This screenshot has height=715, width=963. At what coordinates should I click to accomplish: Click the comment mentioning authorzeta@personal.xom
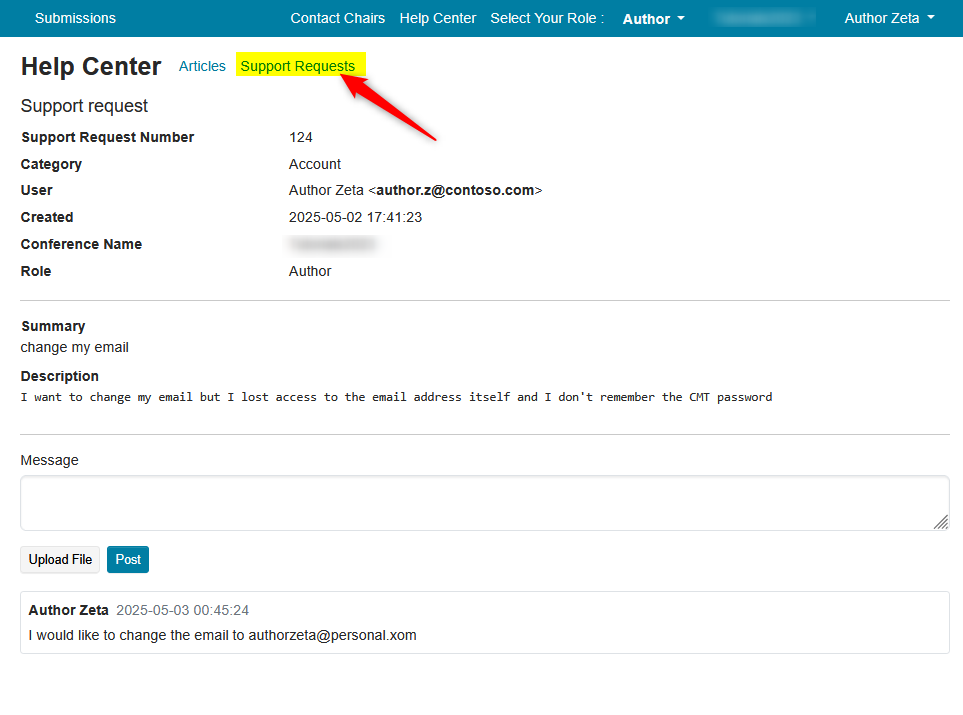pyautogui.click(x=222, y=635)
